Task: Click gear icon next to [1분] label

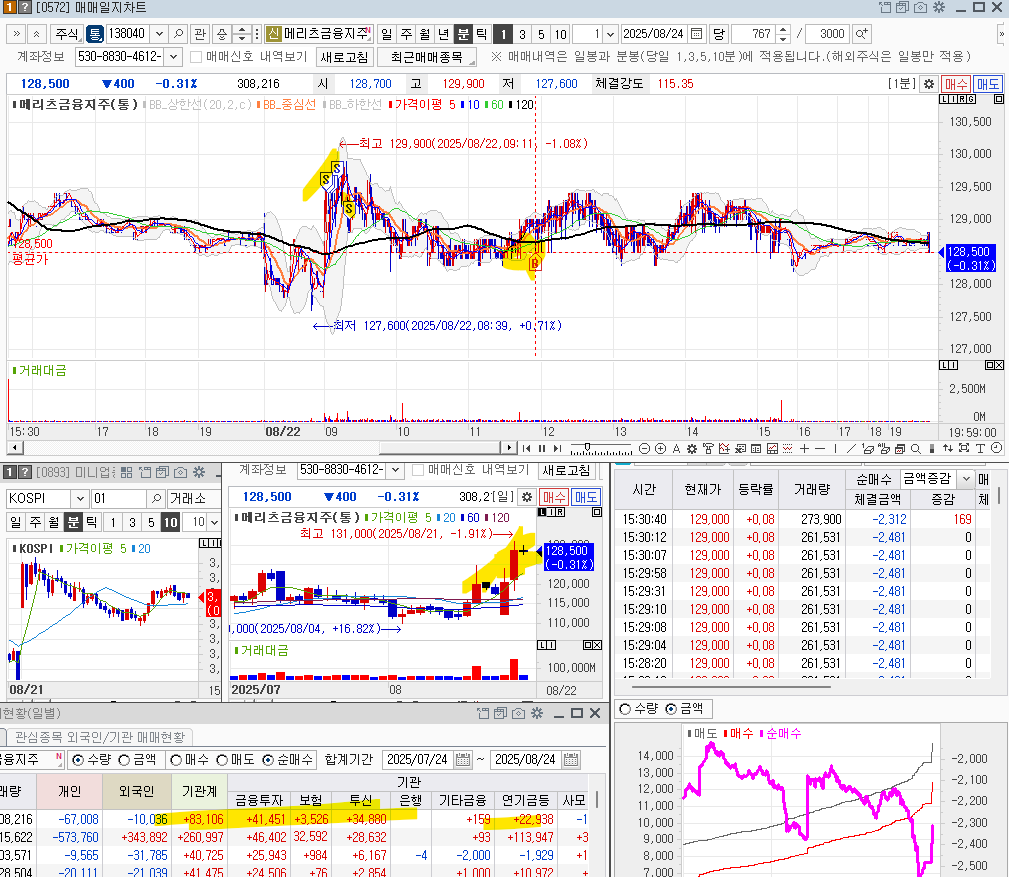Action: pos(929,84)
